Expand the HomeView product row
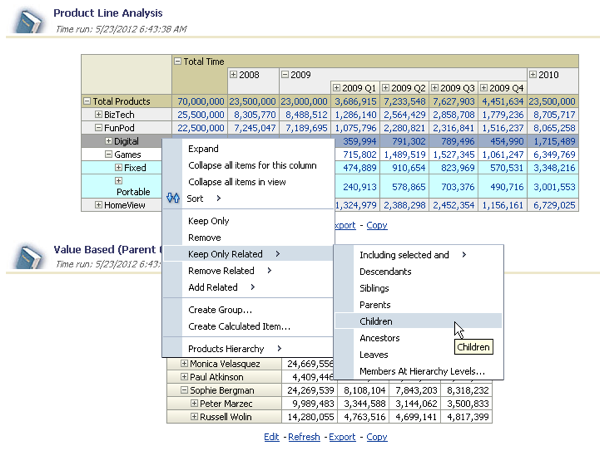The image size is (600, 451). (x=98, y=205)
